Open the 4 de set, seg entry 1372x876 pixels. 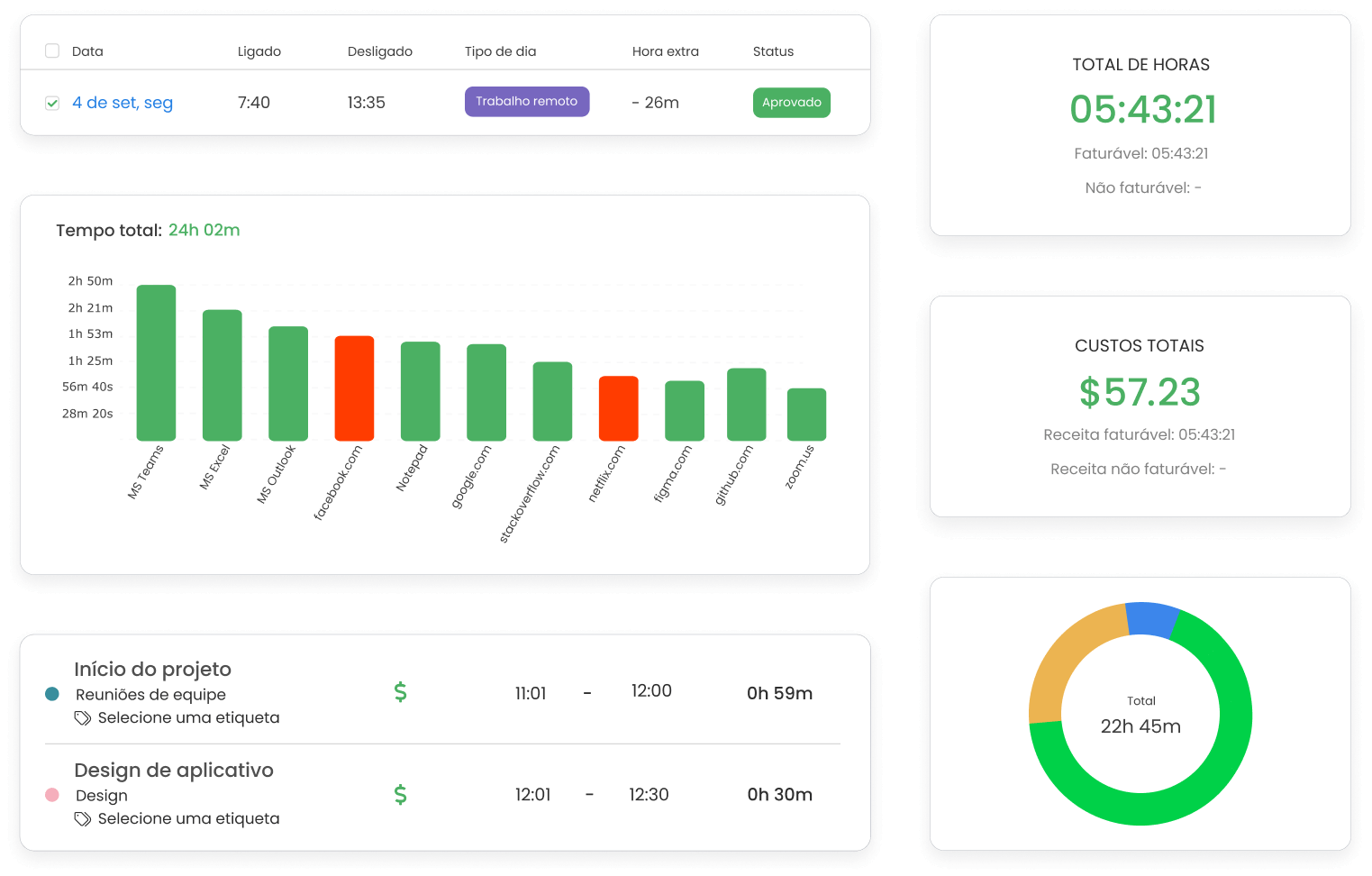coord(123,102)
